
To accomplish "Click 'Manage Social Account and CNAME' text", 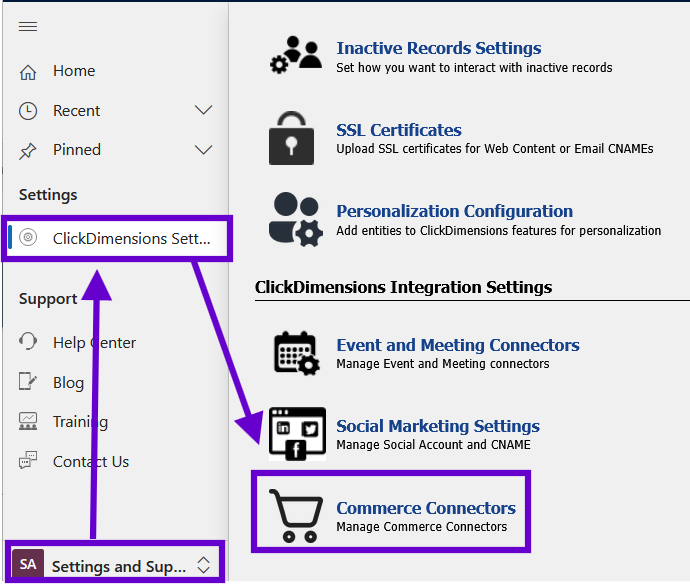I will 433,445.
